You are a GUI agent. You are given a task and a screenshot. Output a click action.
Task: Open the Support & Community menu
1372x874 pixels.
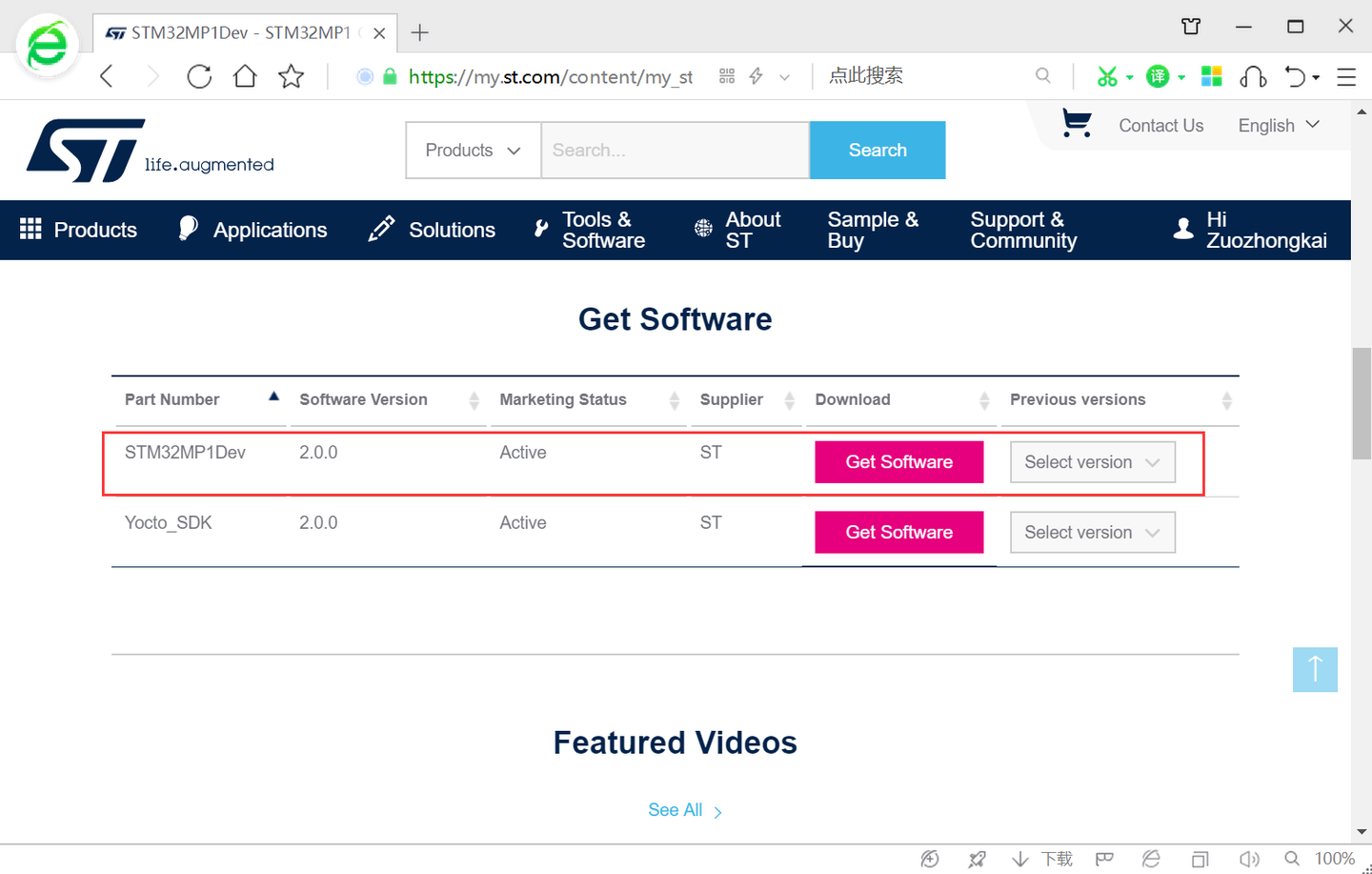tap(1023, 230)
